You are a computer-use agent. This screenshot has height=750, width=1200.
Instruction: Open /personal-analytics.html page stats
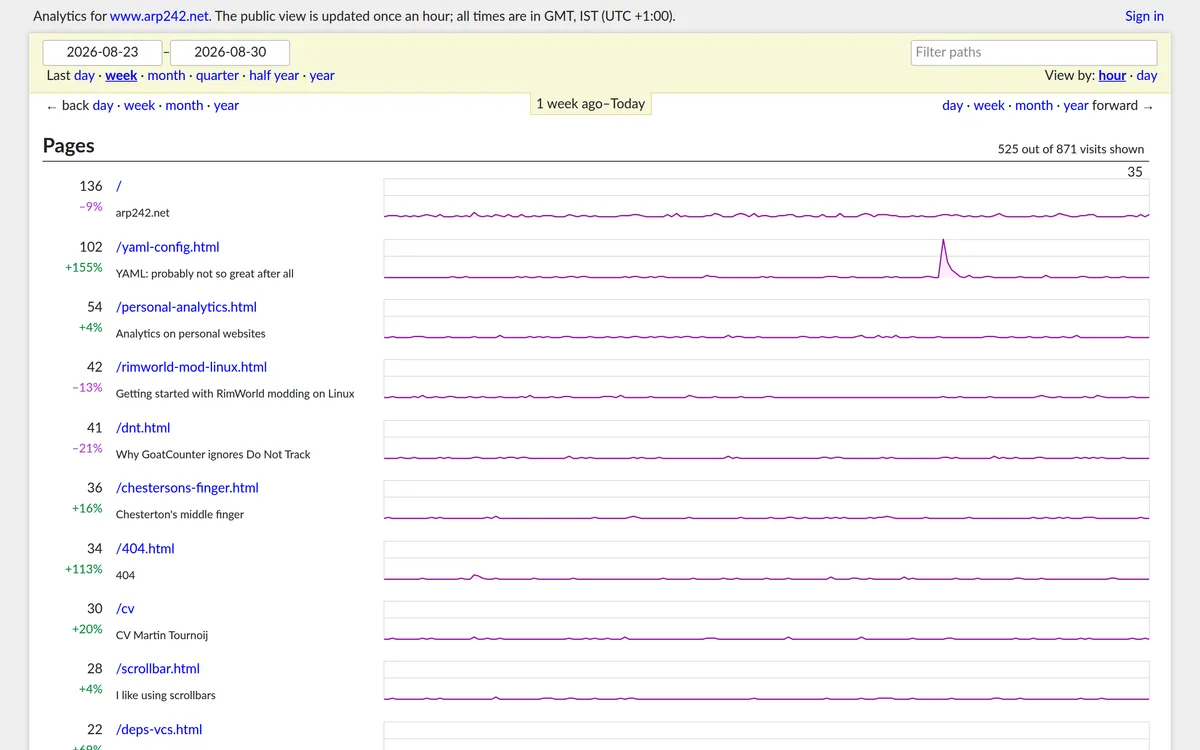click(x=186, y=307)
